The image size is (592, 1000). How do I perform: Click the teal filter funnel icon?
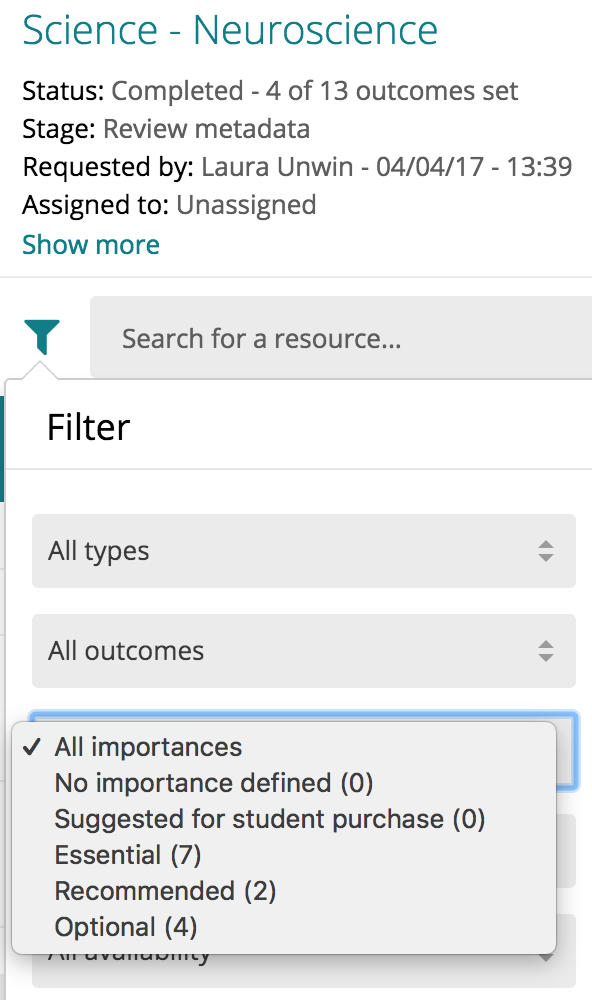[x=42, y=337]
